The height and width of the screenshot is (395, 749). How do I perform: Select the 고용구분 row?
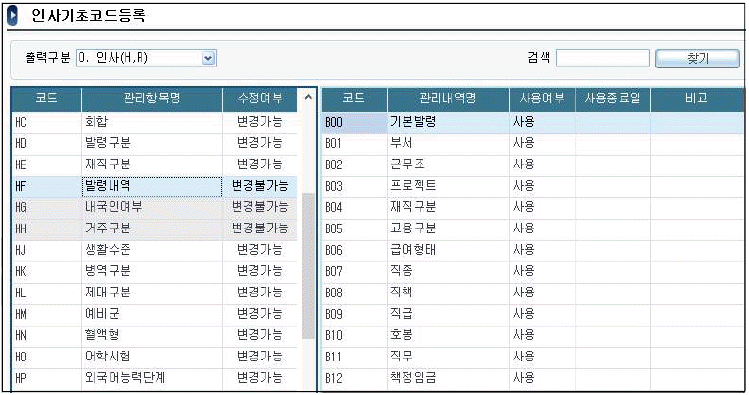click(533, 229)
